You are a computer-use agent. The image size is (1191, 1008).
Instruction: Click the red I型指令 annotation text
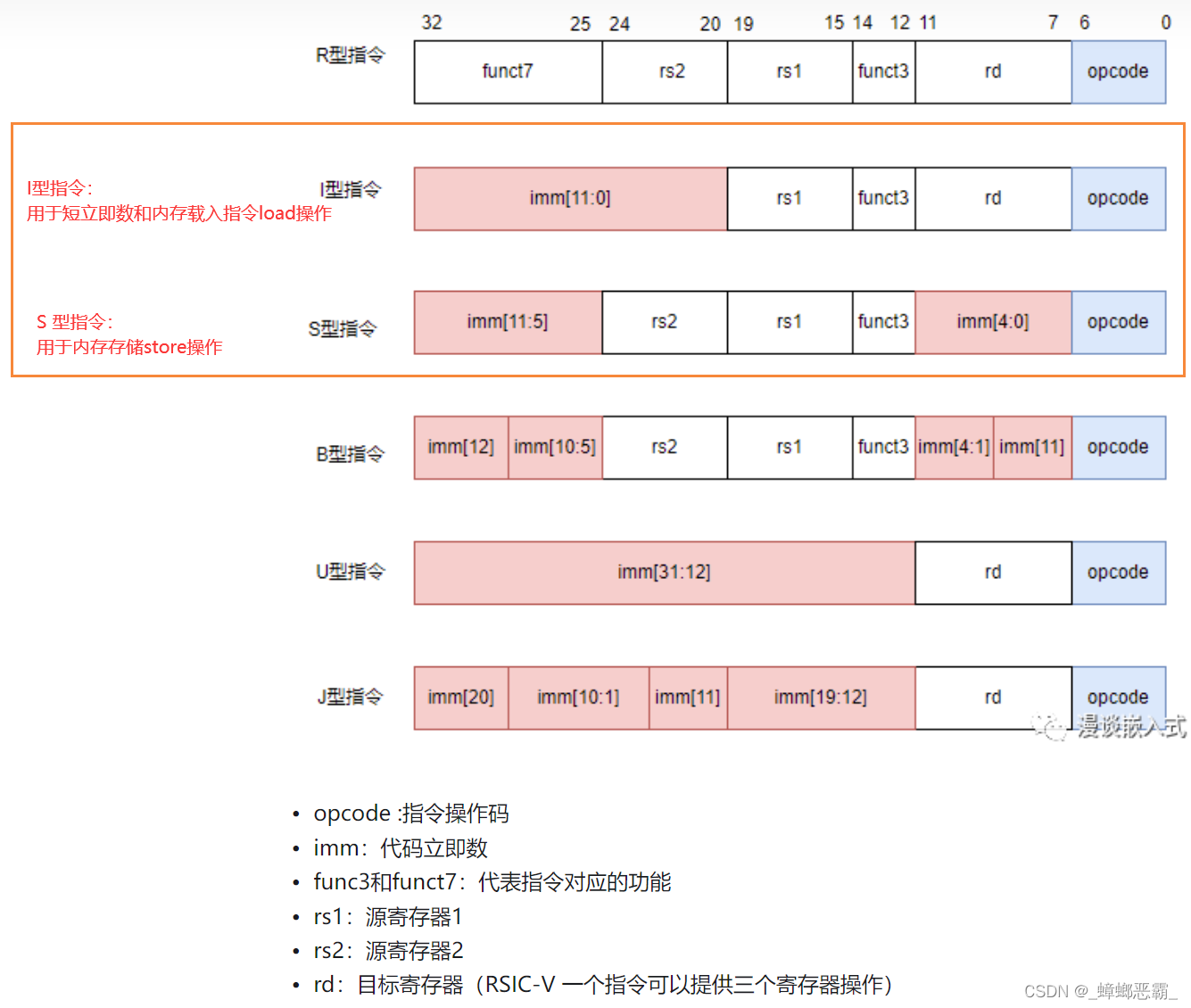click(x=177, y=201)
